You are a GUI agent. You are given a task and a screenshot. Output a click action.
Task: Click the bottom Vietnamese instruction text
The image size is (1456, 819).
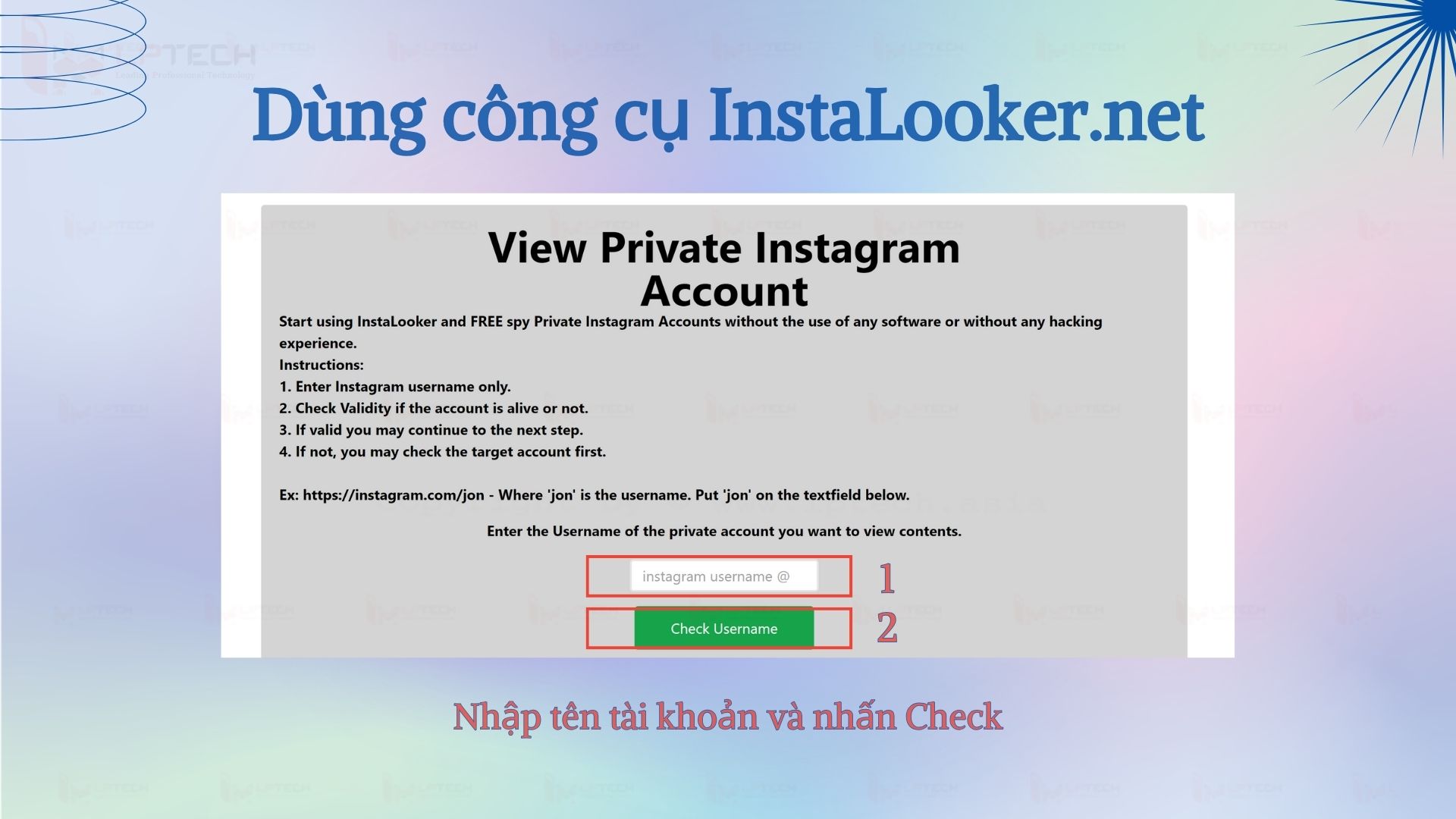click(727, 716)
